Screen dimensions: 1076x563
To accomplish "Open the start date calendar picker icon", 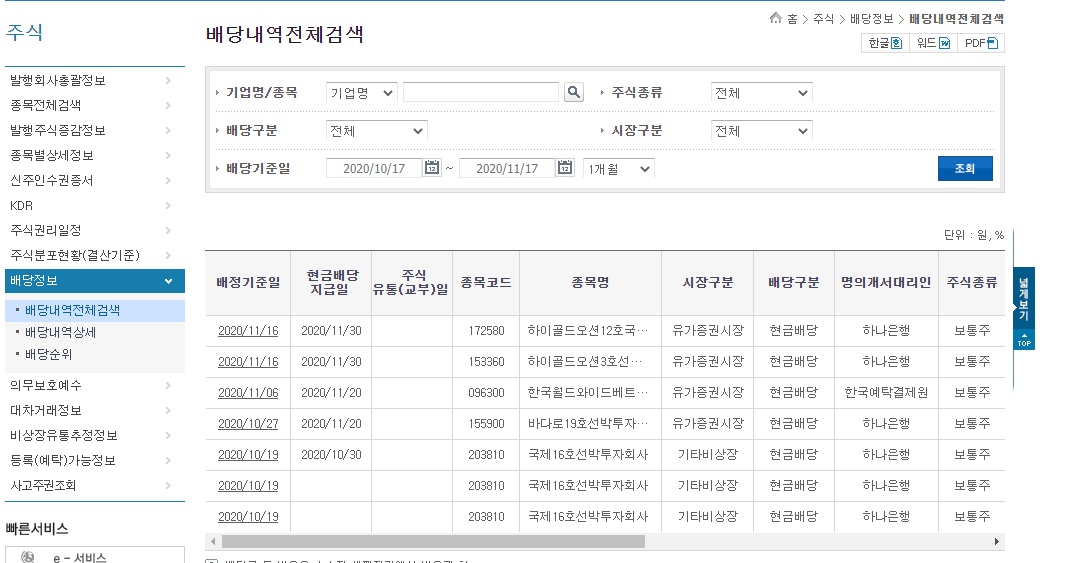I will pos(432,168).
